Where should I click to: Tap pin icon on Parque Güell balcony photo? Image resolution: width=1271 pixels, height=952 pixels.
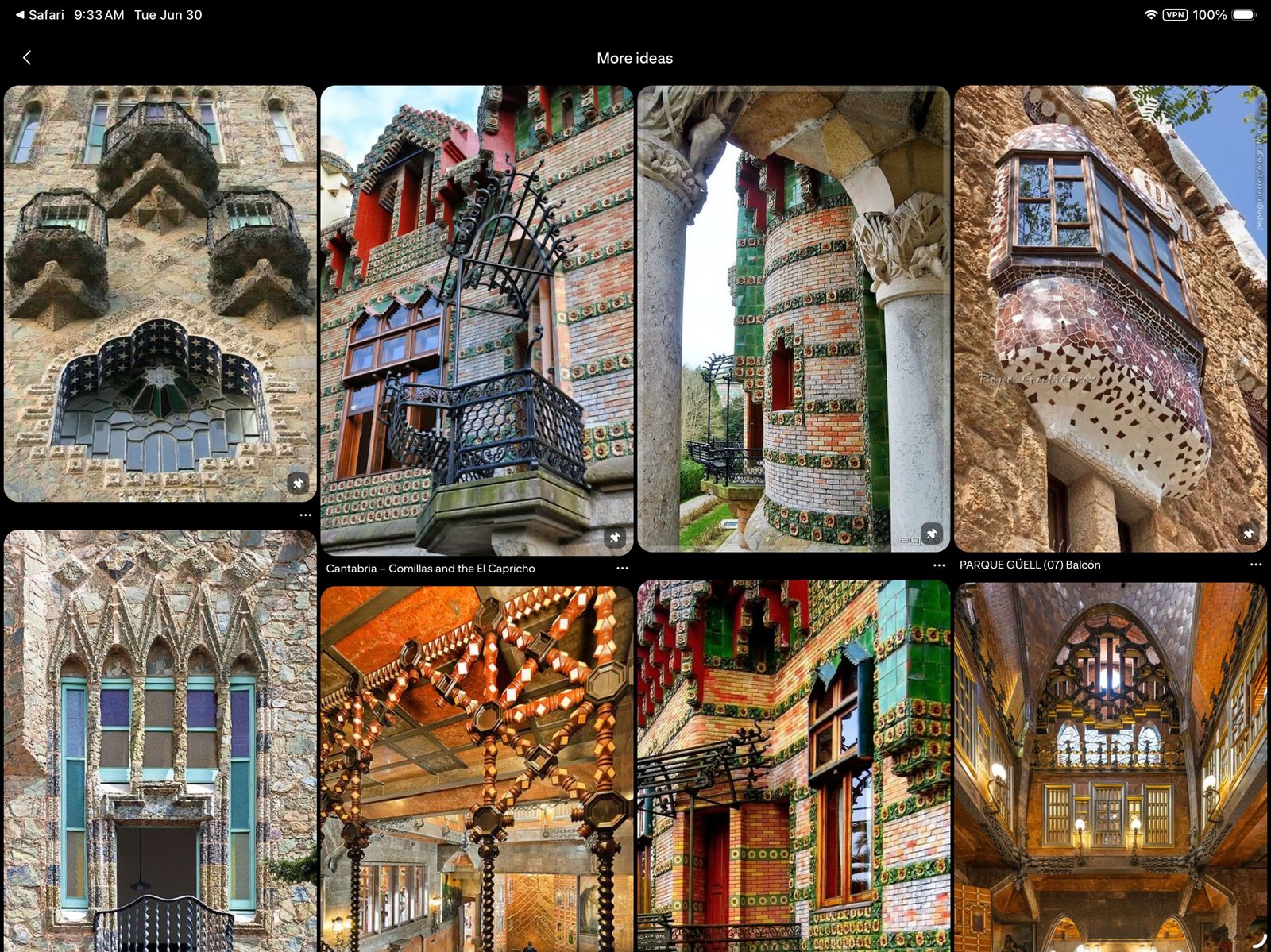coord(1249,534)
